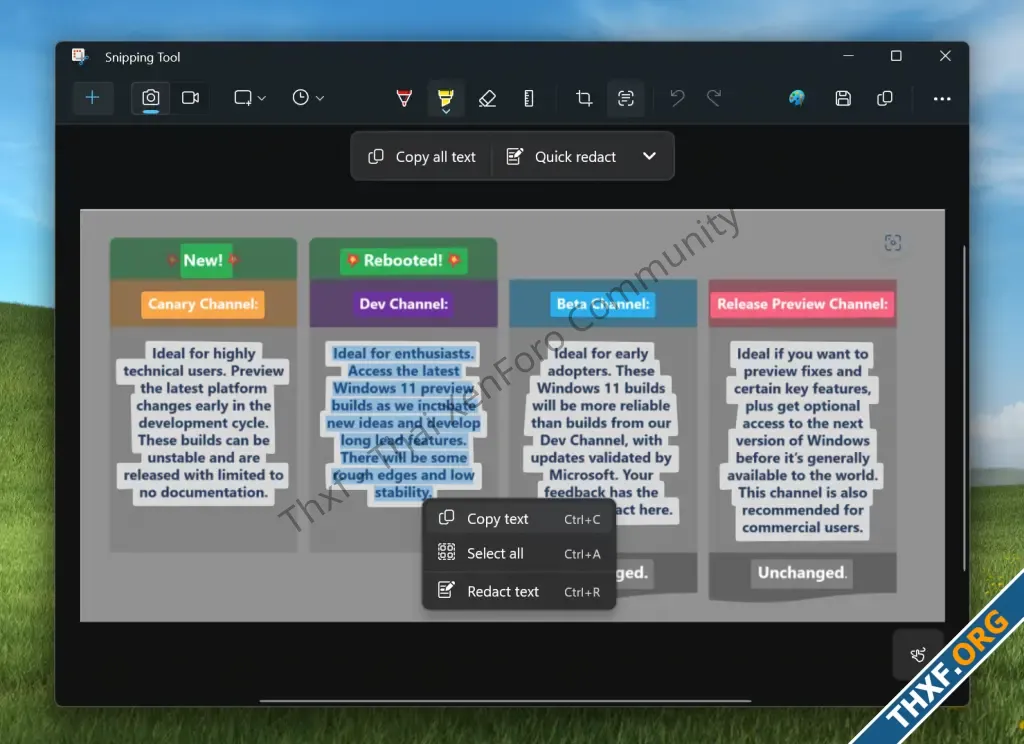Click the Undo arrow
Screen dimensions: 1024x744
pos(677,99)
